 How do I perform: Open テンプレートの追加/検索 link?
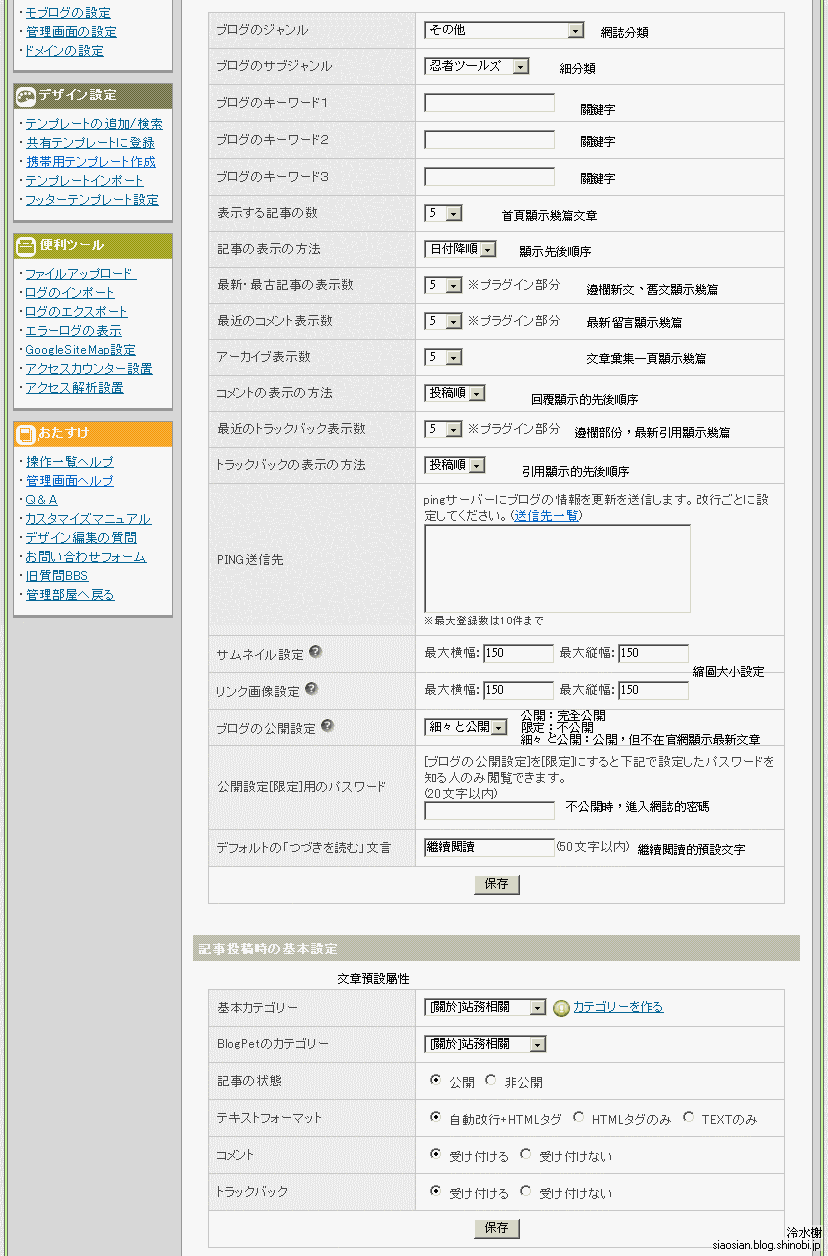(93, 124)
